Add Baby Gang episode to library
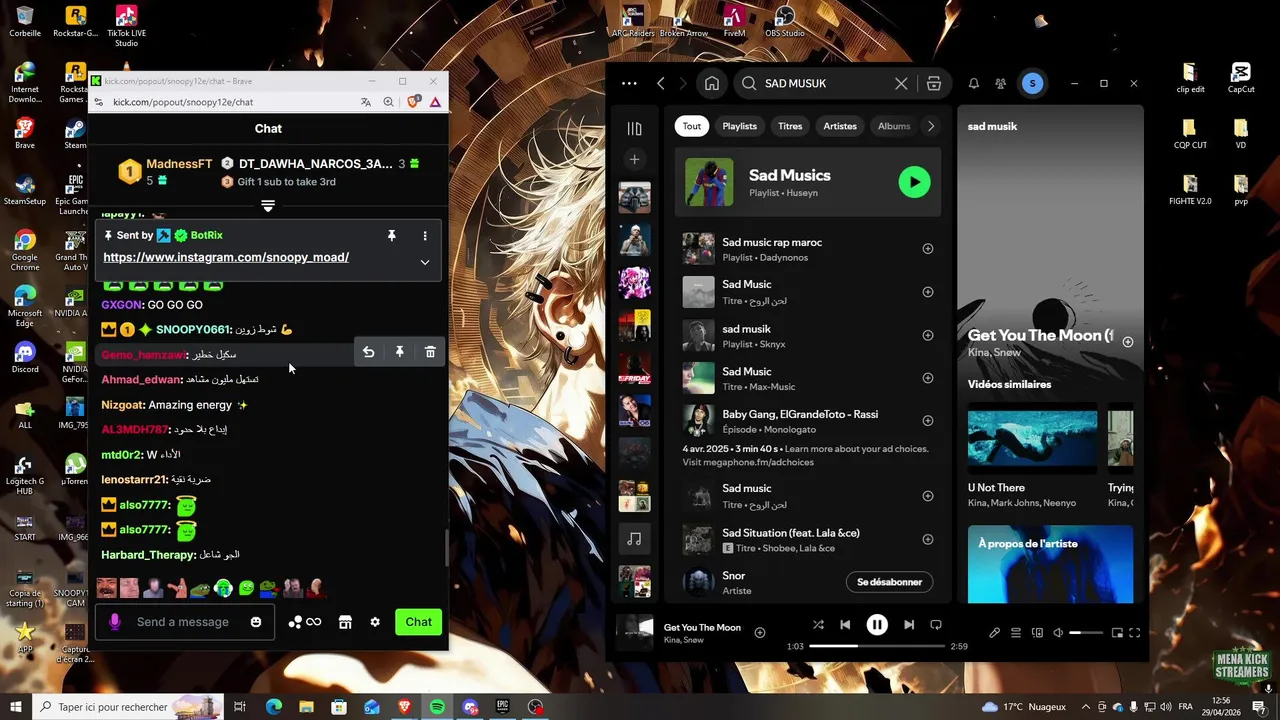1280x720 pixels. point(928,421)
